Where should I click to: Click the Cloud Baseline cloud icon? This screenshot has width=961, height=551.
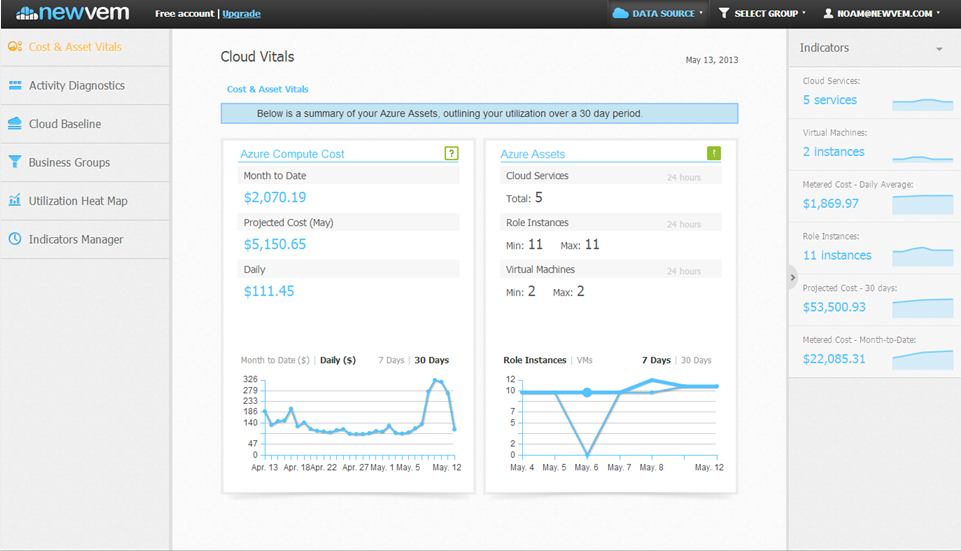click(x=15, y=123)
